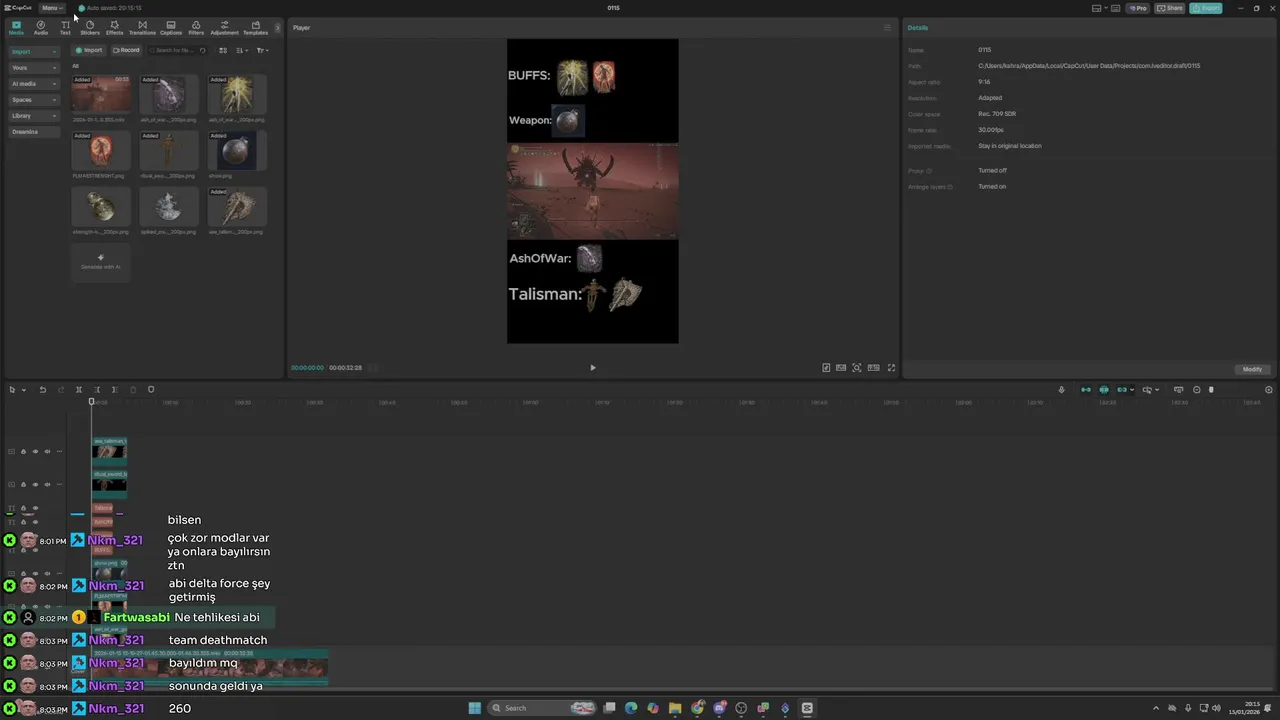Toggle clip linkage button
Viewport: 1280px width, 720px height.
(x=1122, y=390)
